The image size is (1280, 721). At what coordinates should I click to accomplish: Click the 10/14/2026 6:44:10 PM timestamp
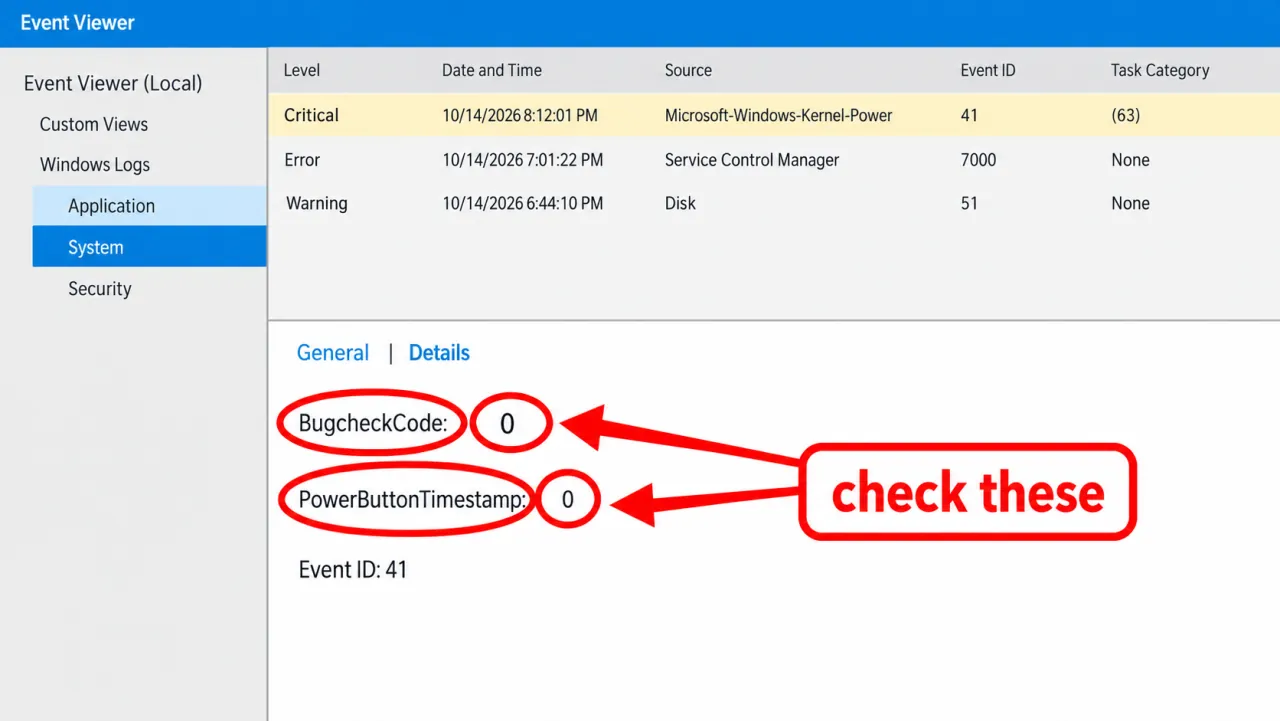(523, 203)
